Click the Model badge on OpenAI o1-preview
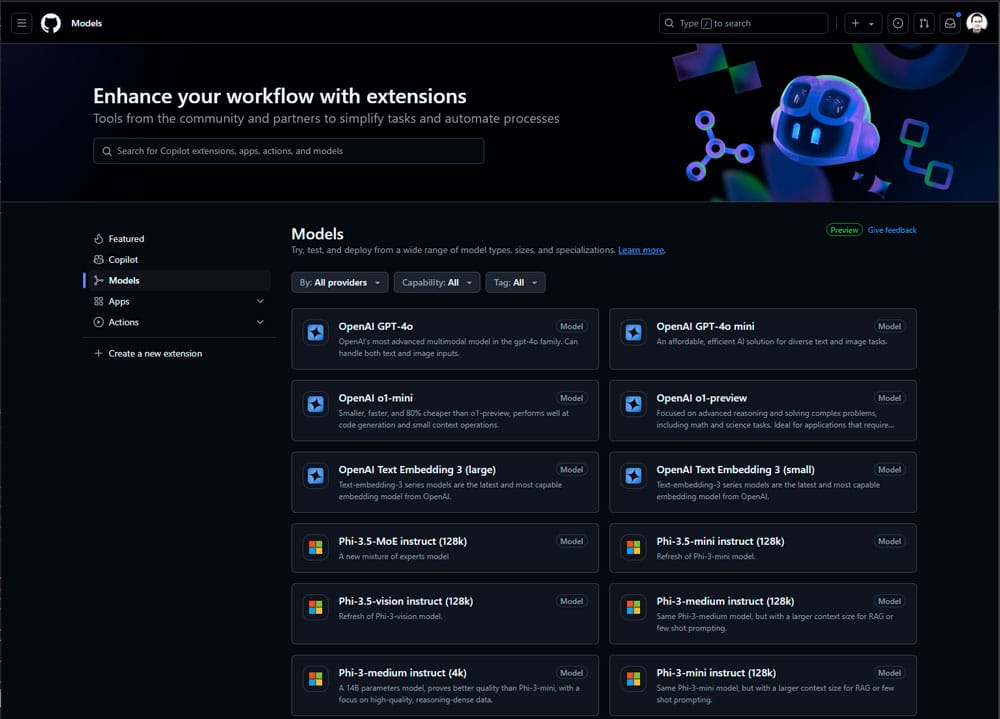This screenshot has width=1000, height=719. pyautogui.click(x=889, y=398)
